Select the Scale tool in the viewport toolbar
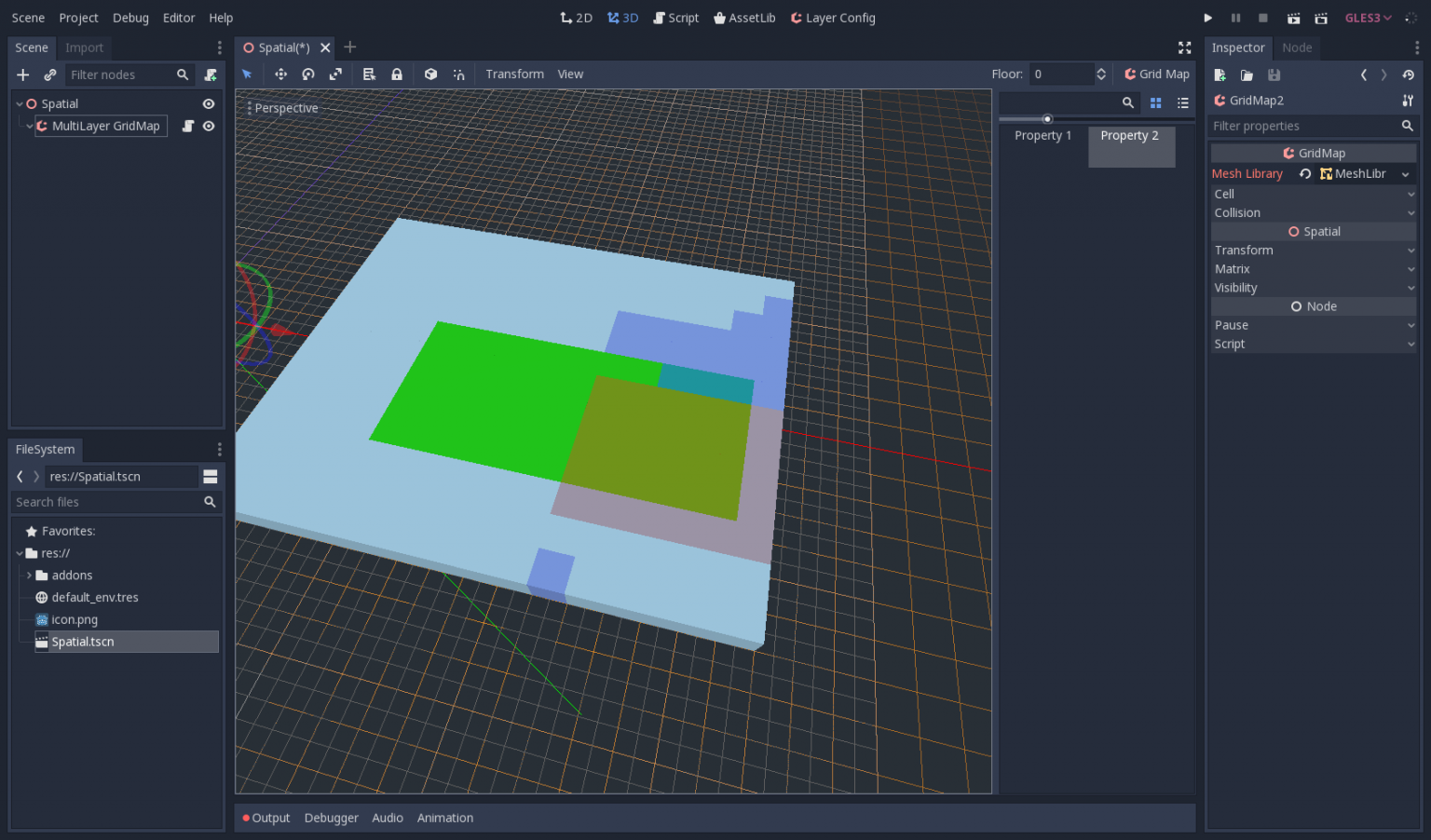The image size is (1431, 840). (335, 74)
